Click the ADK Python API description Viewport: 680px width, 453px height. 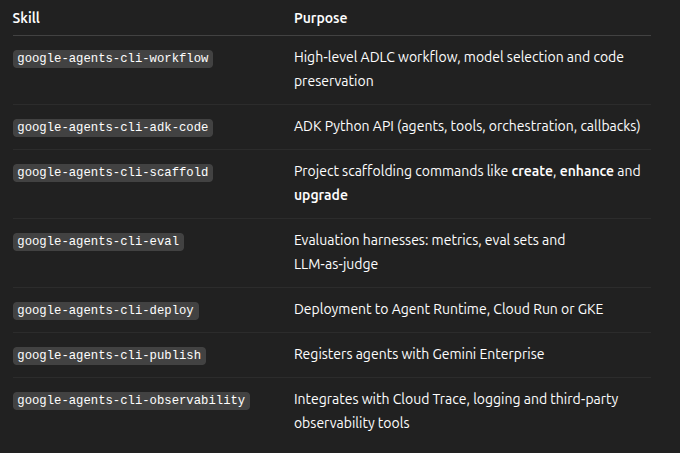467,126
